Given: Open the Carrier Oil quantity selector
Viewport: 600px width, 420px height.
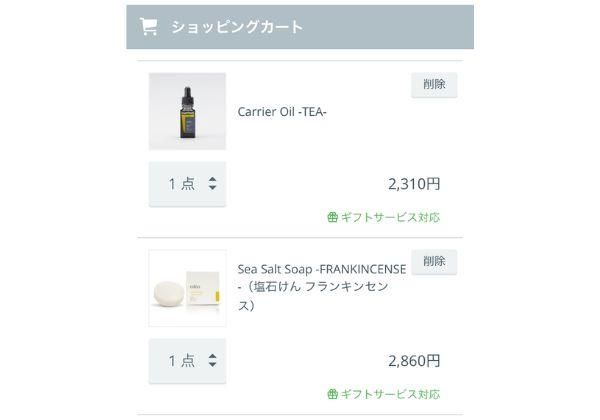Looking at the screenshot, I should click(187, 184).
